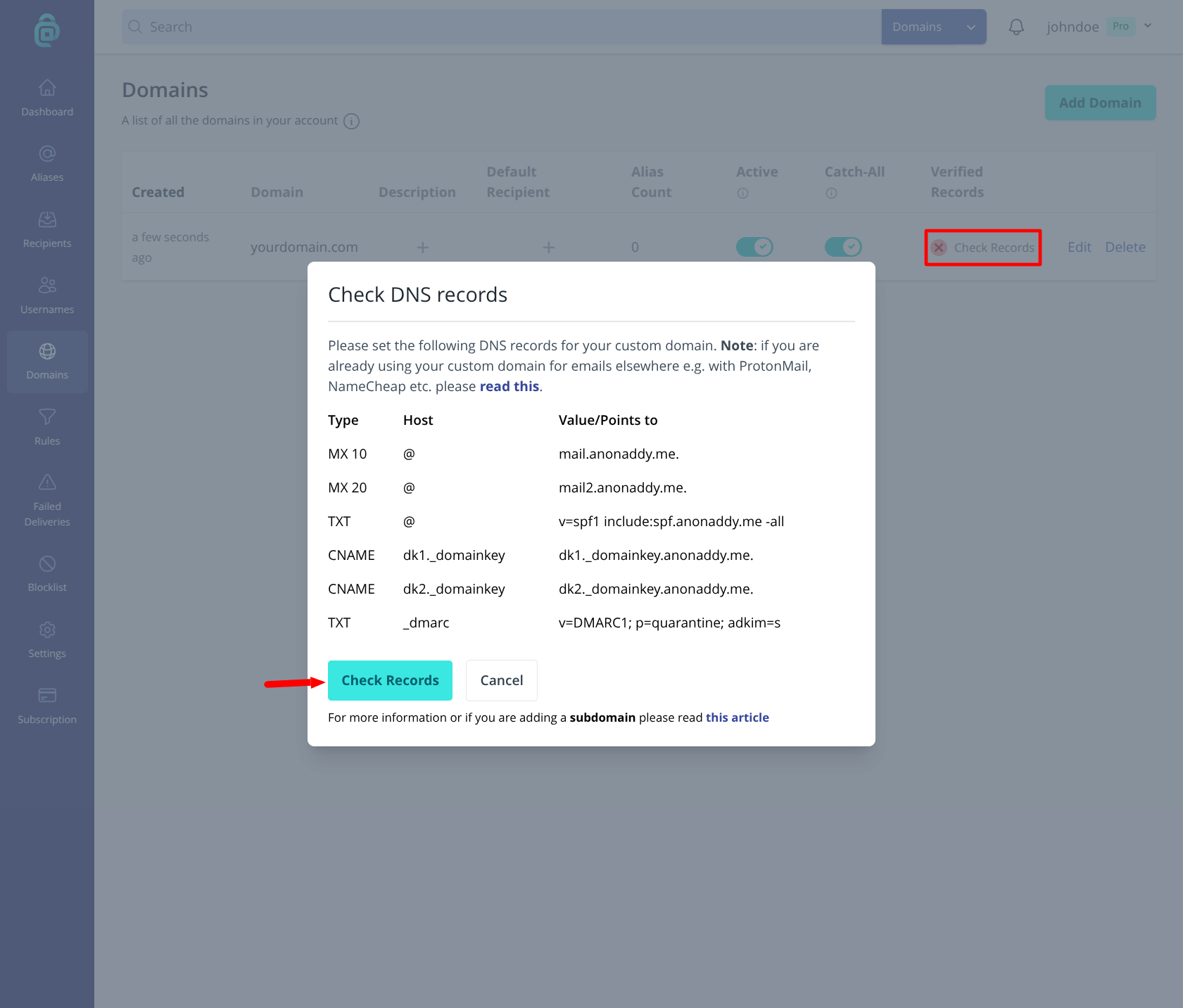This screenshot has height=1008, width=1183.
Task: Select Blocklist label in the sidebar
Action: [47, 587]
